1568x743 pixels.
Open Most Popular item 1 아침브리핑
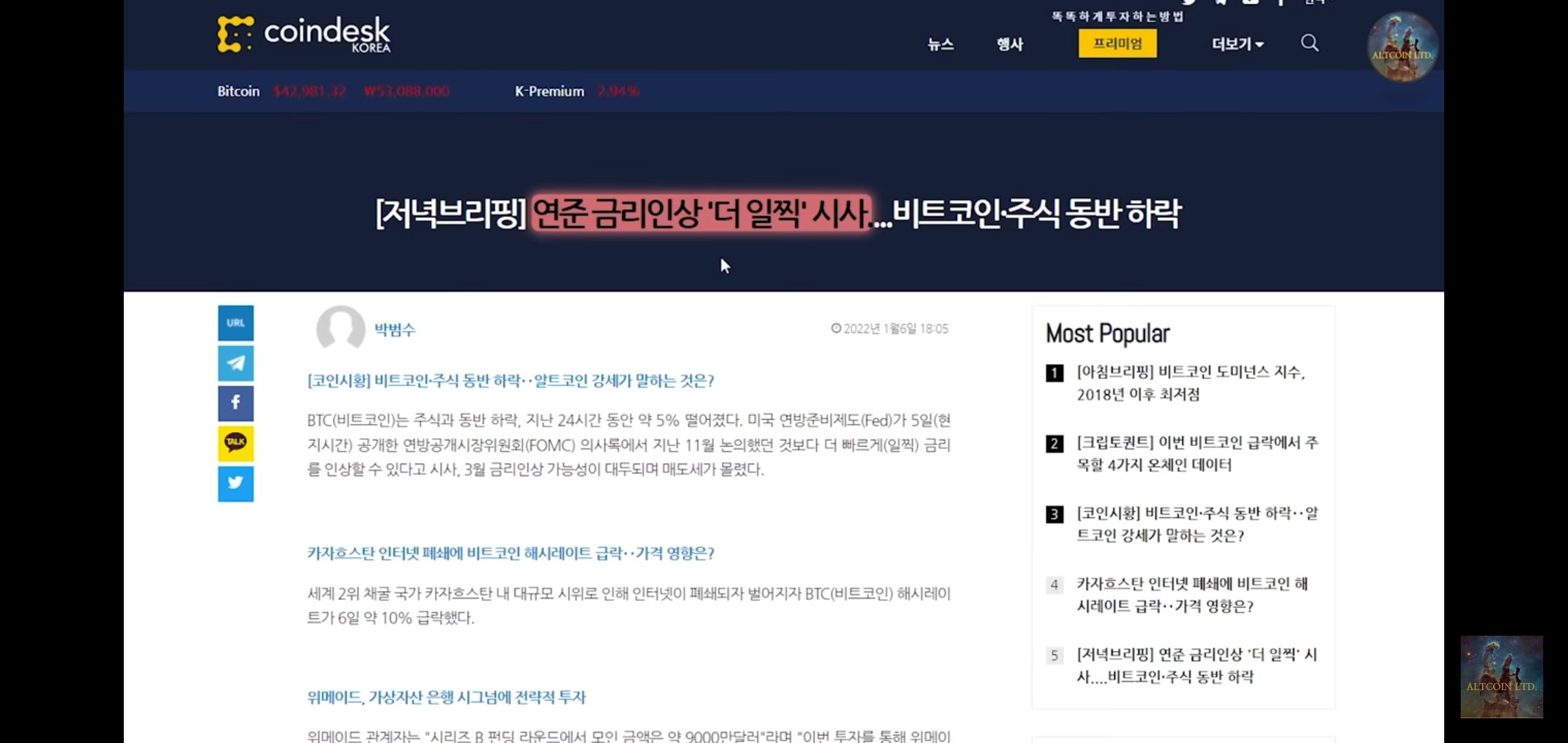coord(1190,383)
